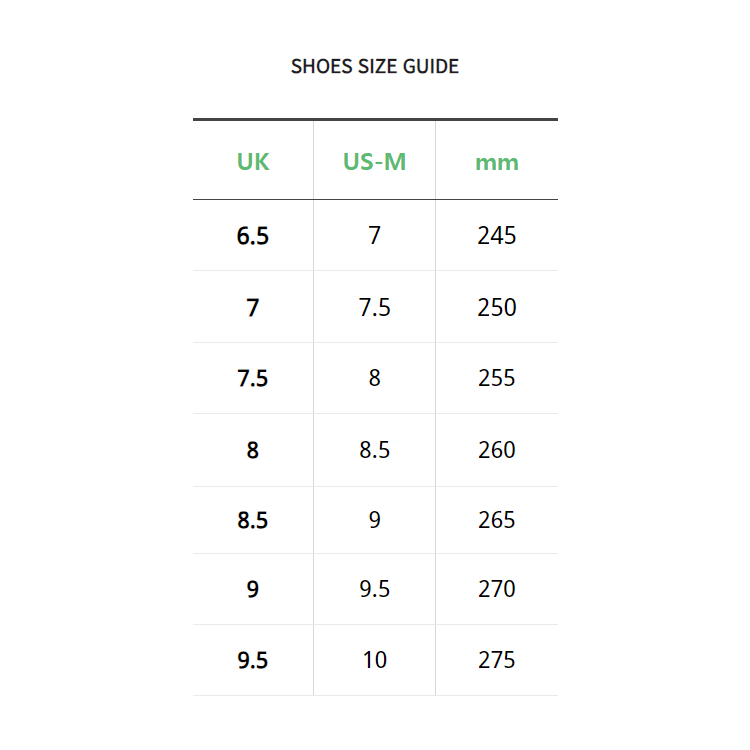Click the 245 mm value
The height and width of the screenshot is (750, 750).
pos(497,236)
